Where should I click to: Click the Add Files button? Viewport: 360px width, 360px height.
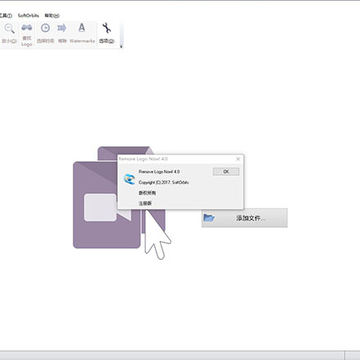click(x=244, y=218)
